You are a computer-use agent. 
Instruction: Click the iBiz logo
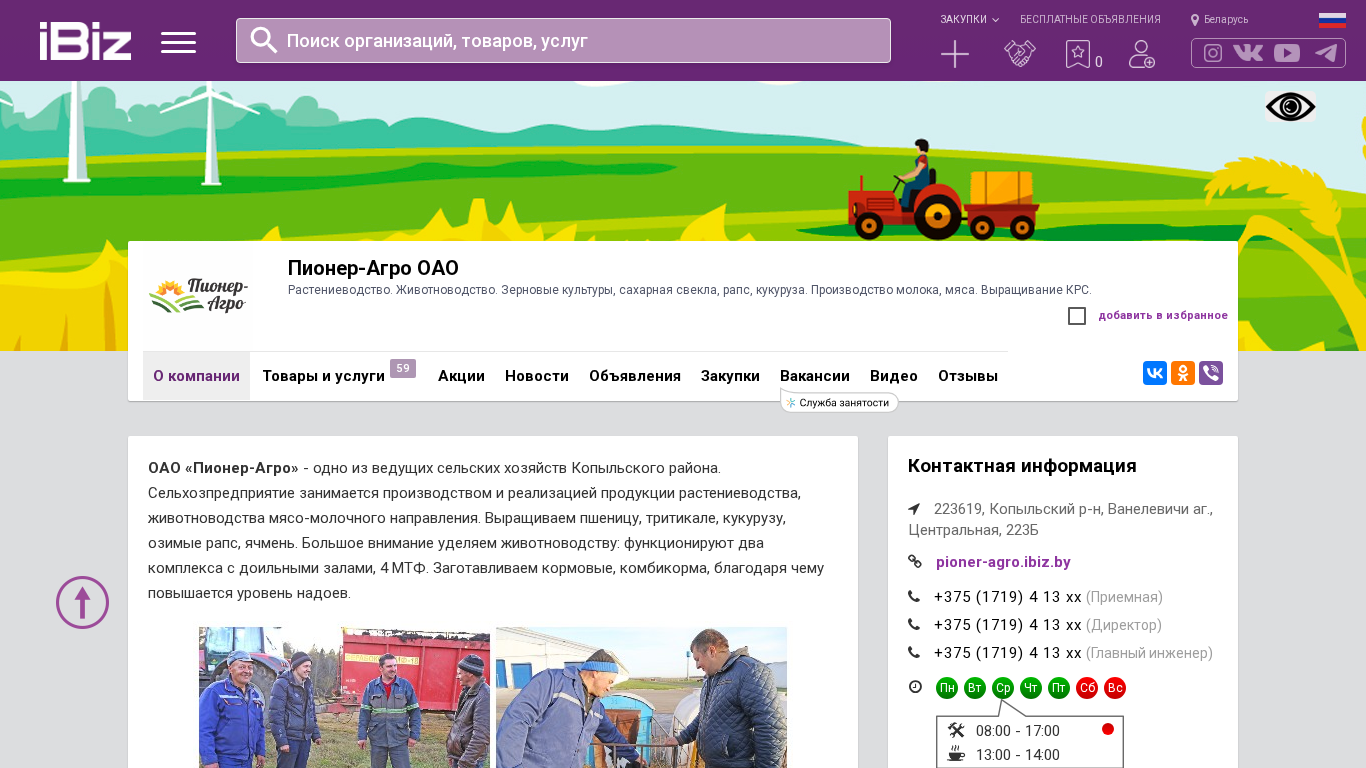(85, 41)
